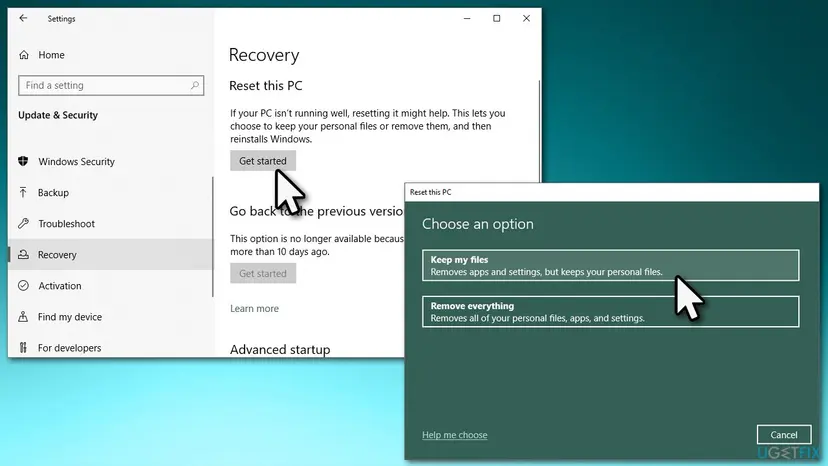Click the Recovery page title
Screen dimensions: 828x466
click(264, 55)
